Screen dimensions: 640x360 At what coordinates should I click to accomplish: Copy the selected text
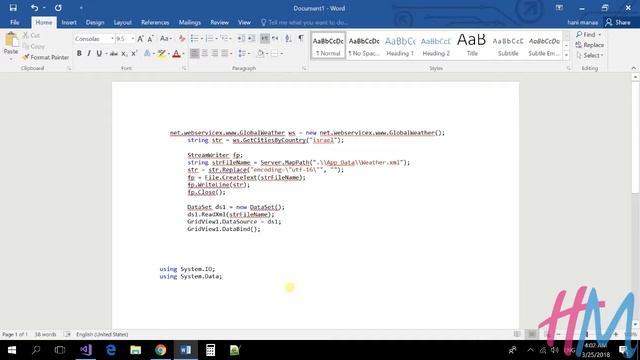tap(33, 47)
